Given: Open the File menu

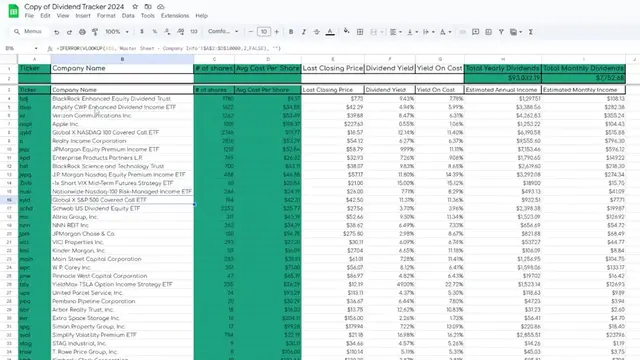Looking at the screenshot, I should click(29, 16).
